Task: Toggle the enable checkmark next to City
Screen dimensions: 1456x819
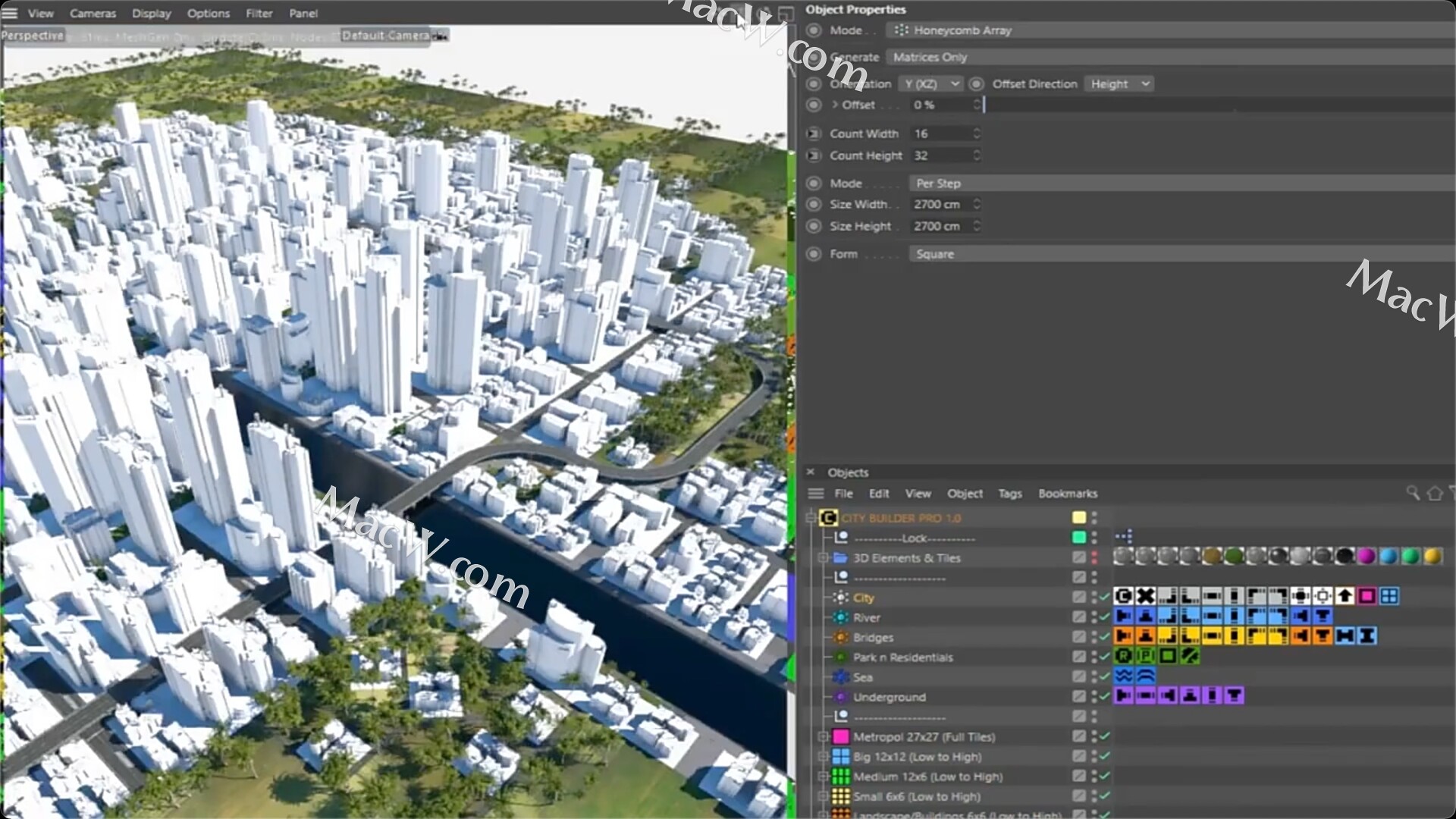Action: point(1104,598)
